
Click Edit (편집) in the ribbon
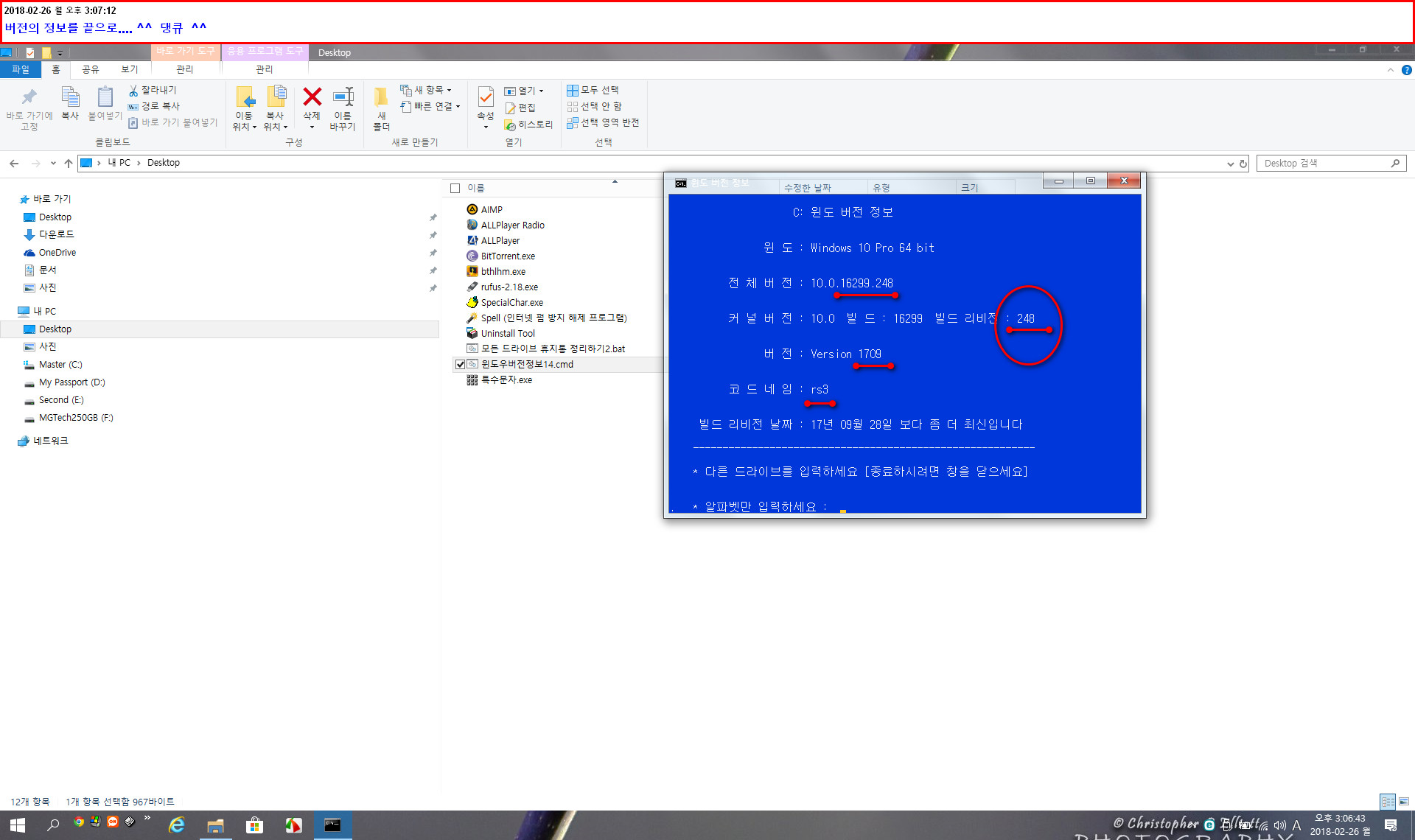pos(520,108)
